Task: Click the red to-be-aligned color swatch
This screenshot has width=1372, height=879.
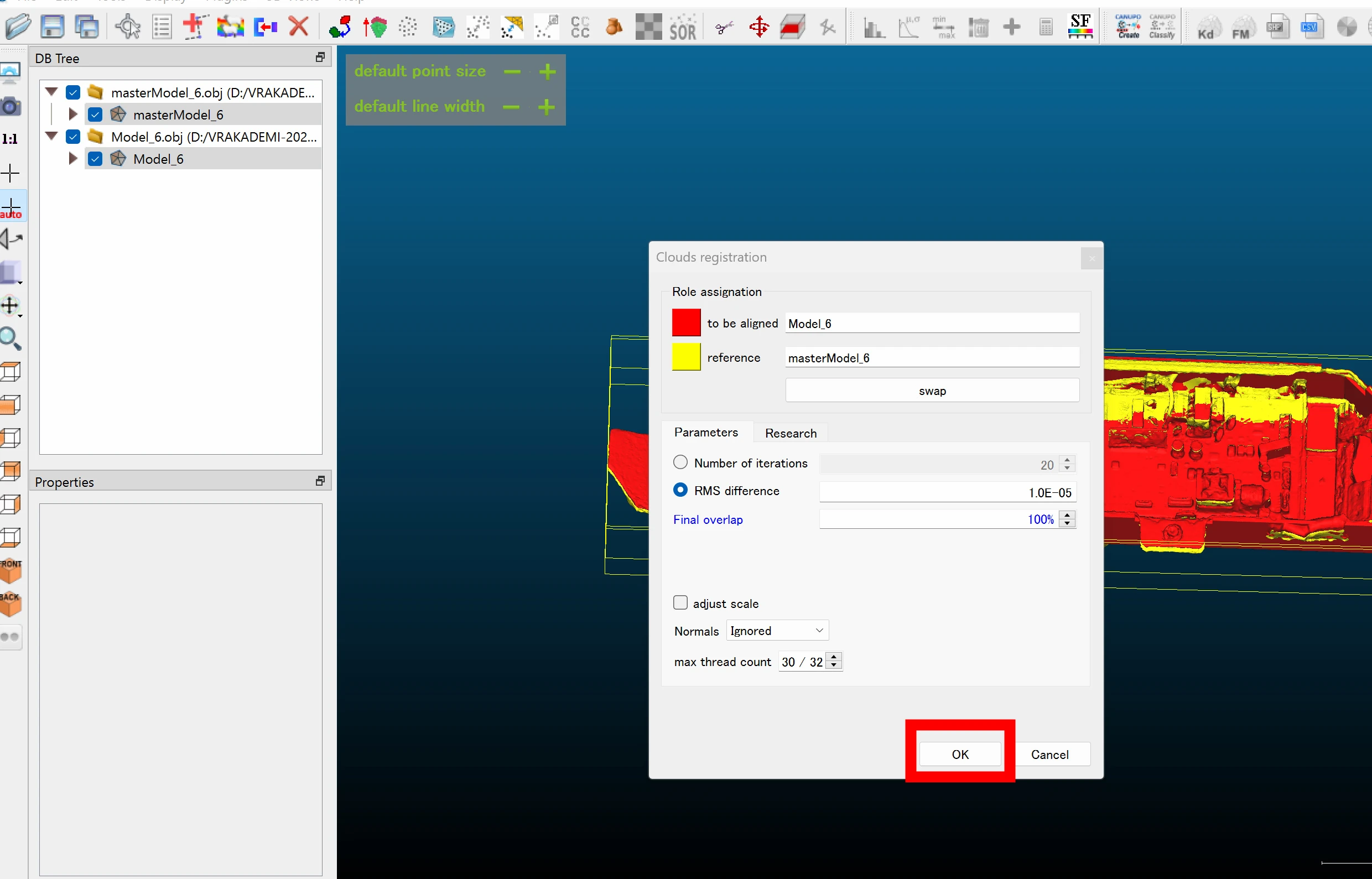Action: point(686,323)
